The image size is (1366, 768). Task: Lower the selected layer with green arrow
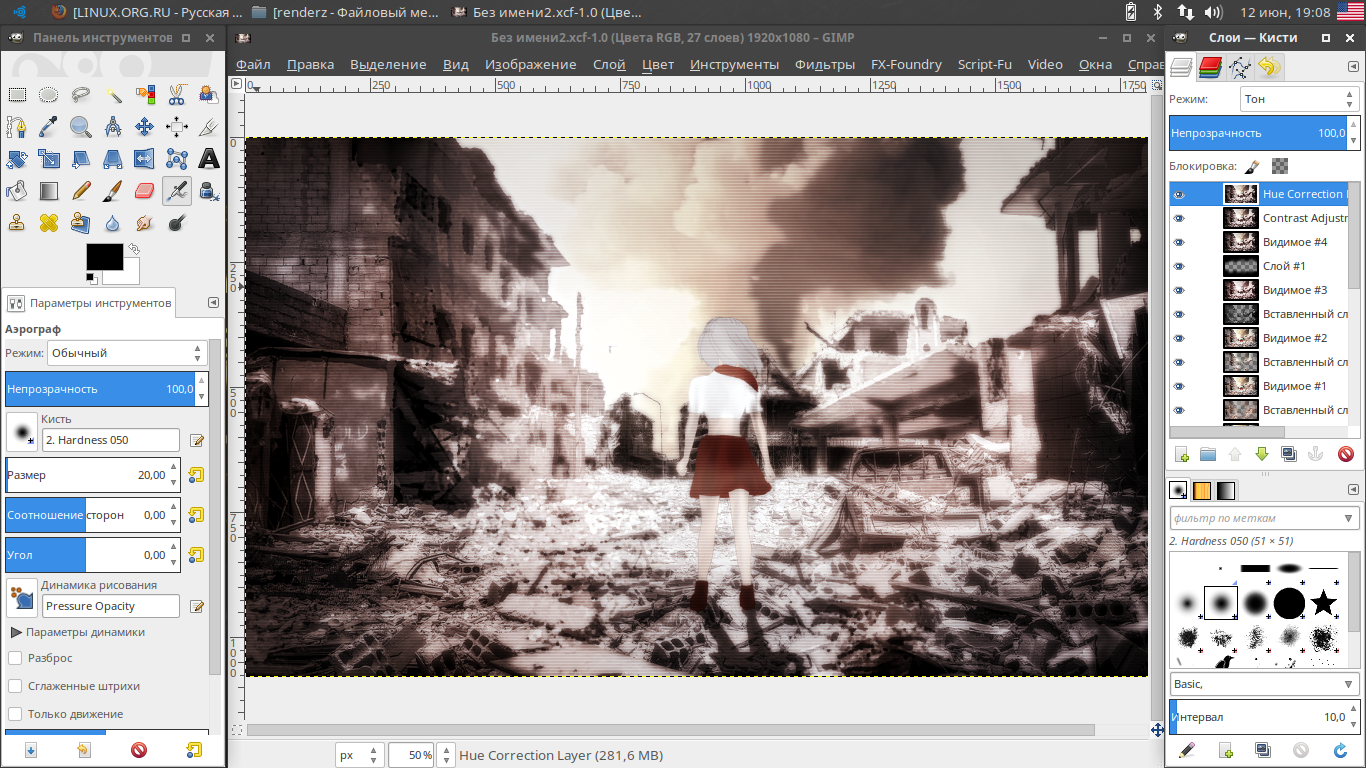click(1262, 454)
